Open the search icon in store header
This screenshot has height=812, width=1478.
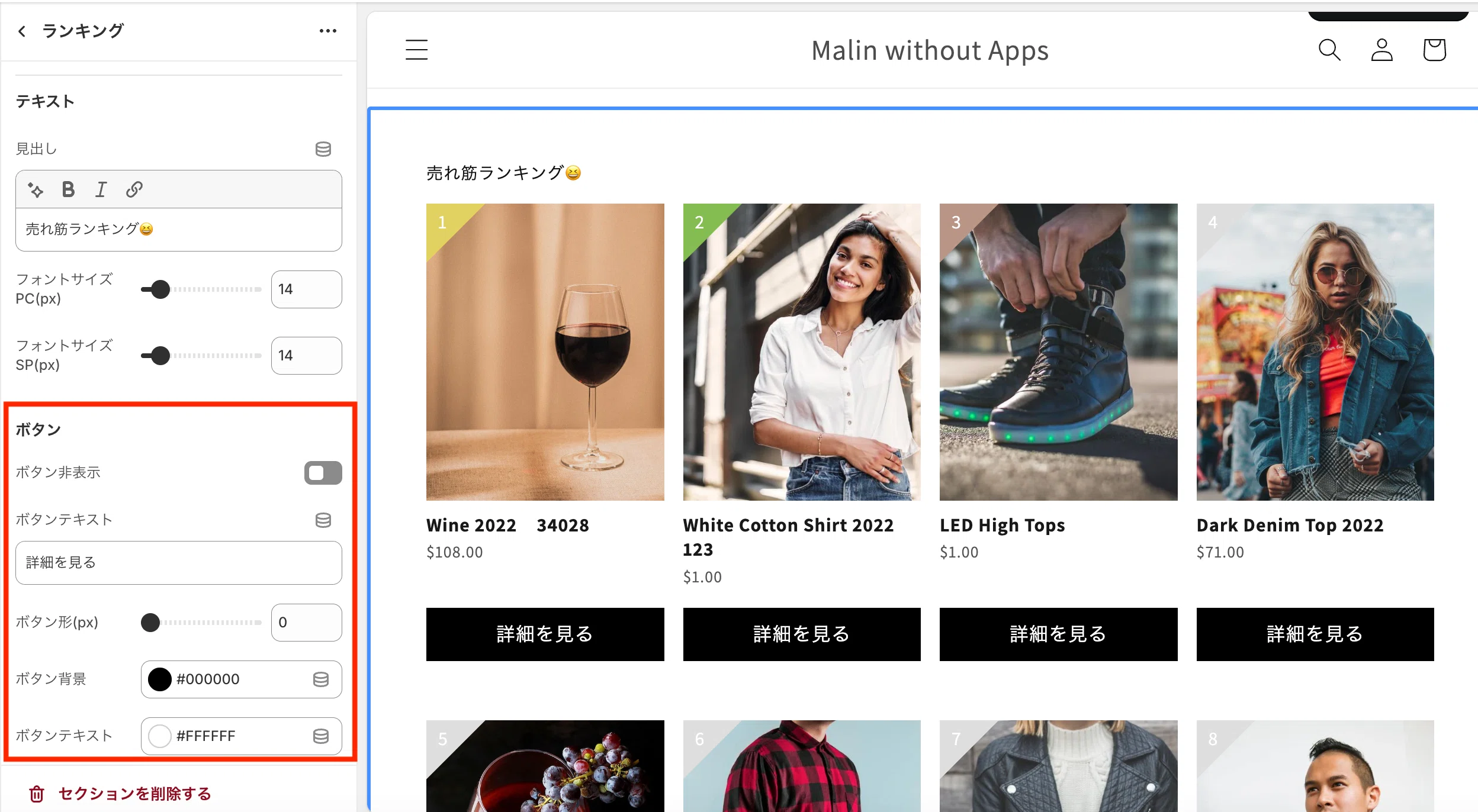[1329, 50]
